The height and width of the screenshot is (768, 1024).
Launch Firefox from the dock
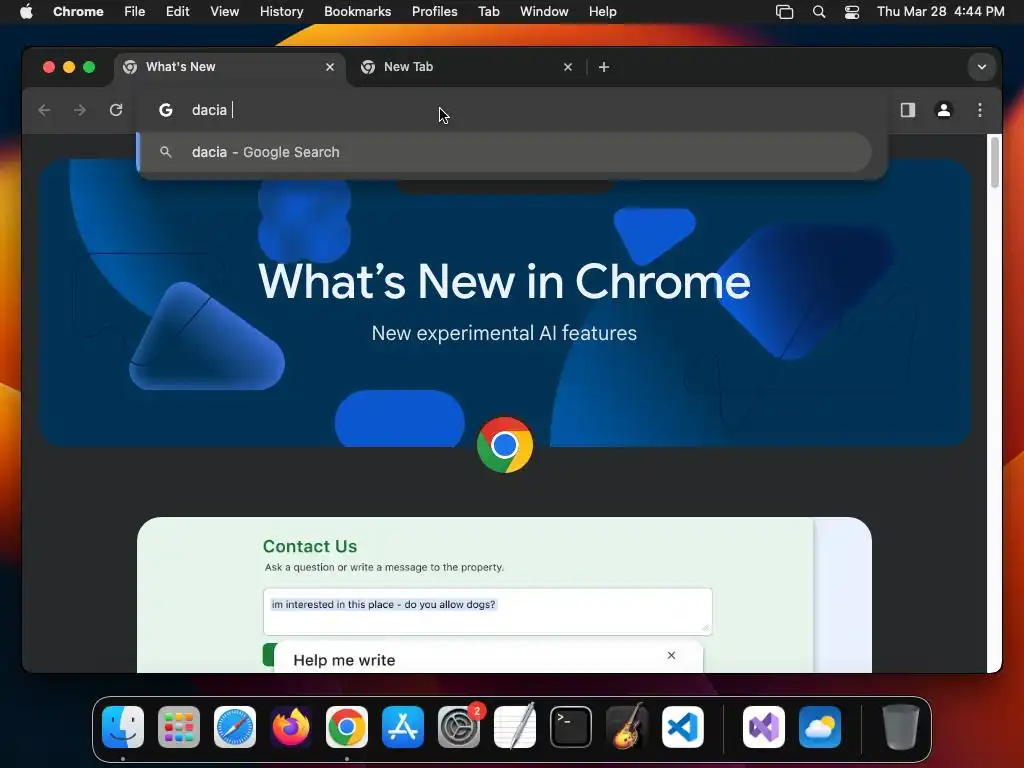[291, 727]
